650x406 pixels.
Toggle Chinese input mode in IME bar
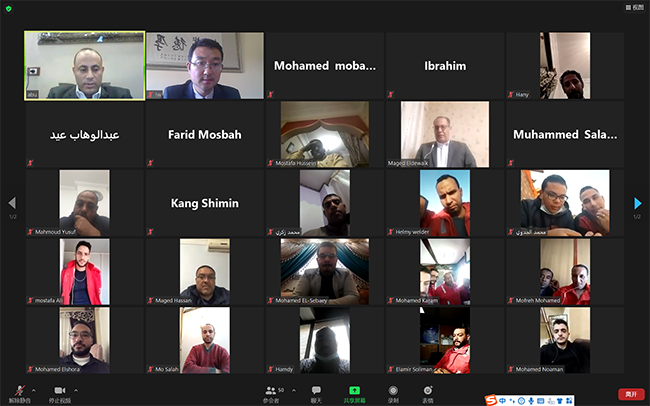502,401
